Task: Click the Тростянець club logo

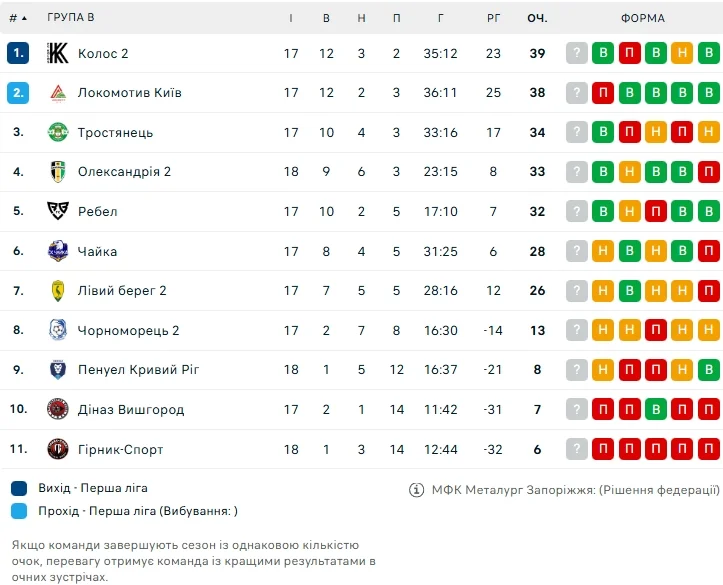Action: (58, 132)
